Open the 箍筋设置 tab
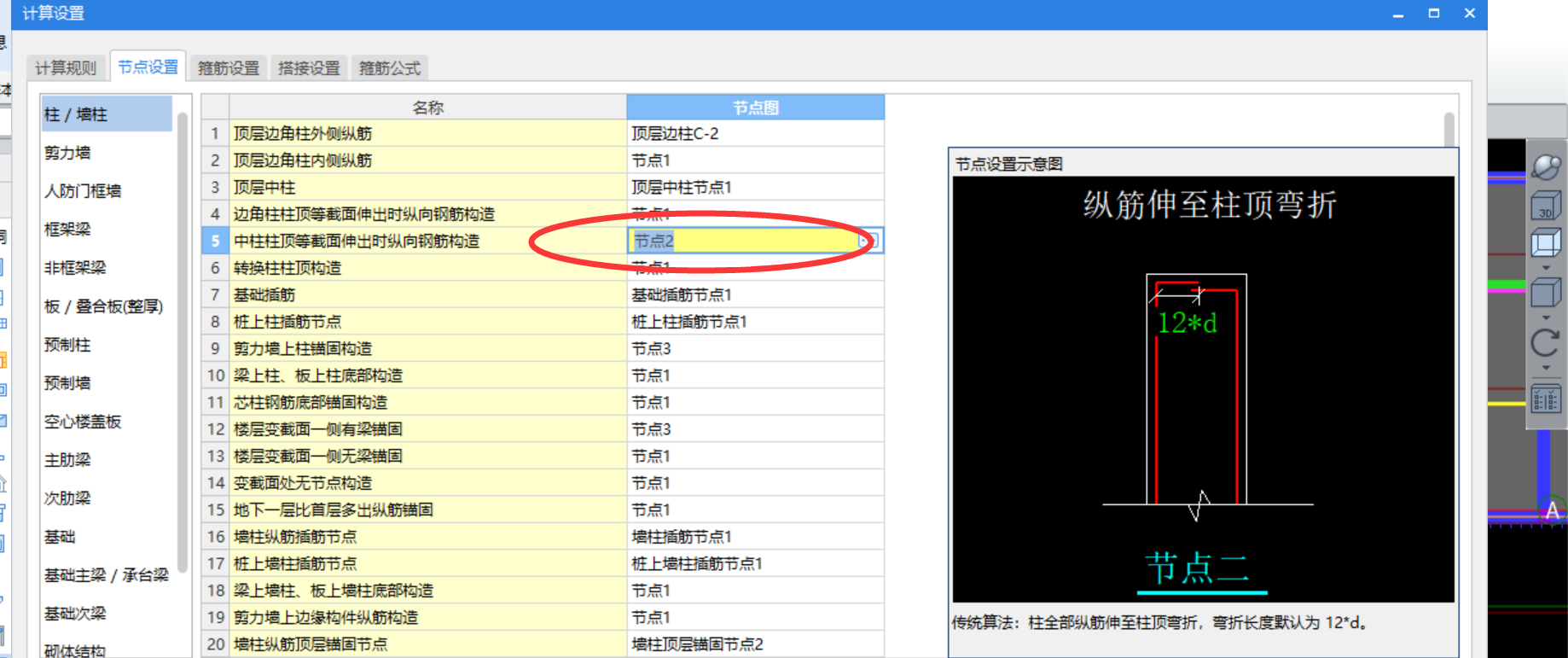 point(229,68)
